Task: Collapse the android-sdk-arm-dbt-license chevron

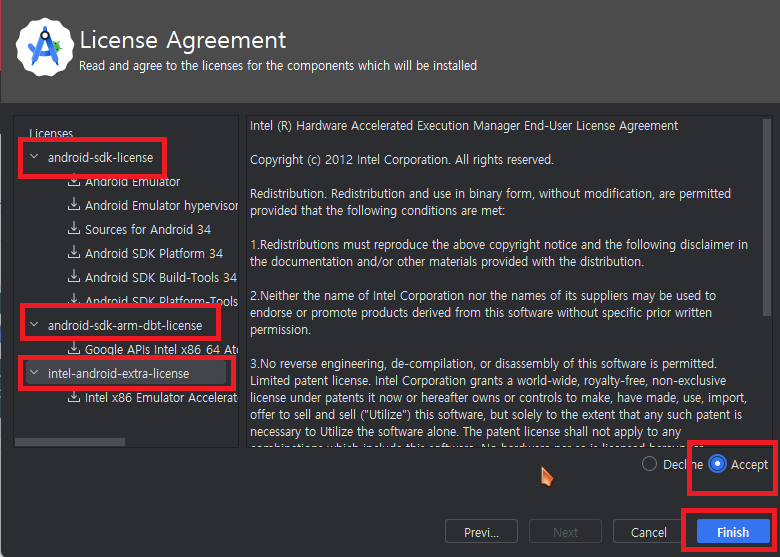Action: point(34,325)
